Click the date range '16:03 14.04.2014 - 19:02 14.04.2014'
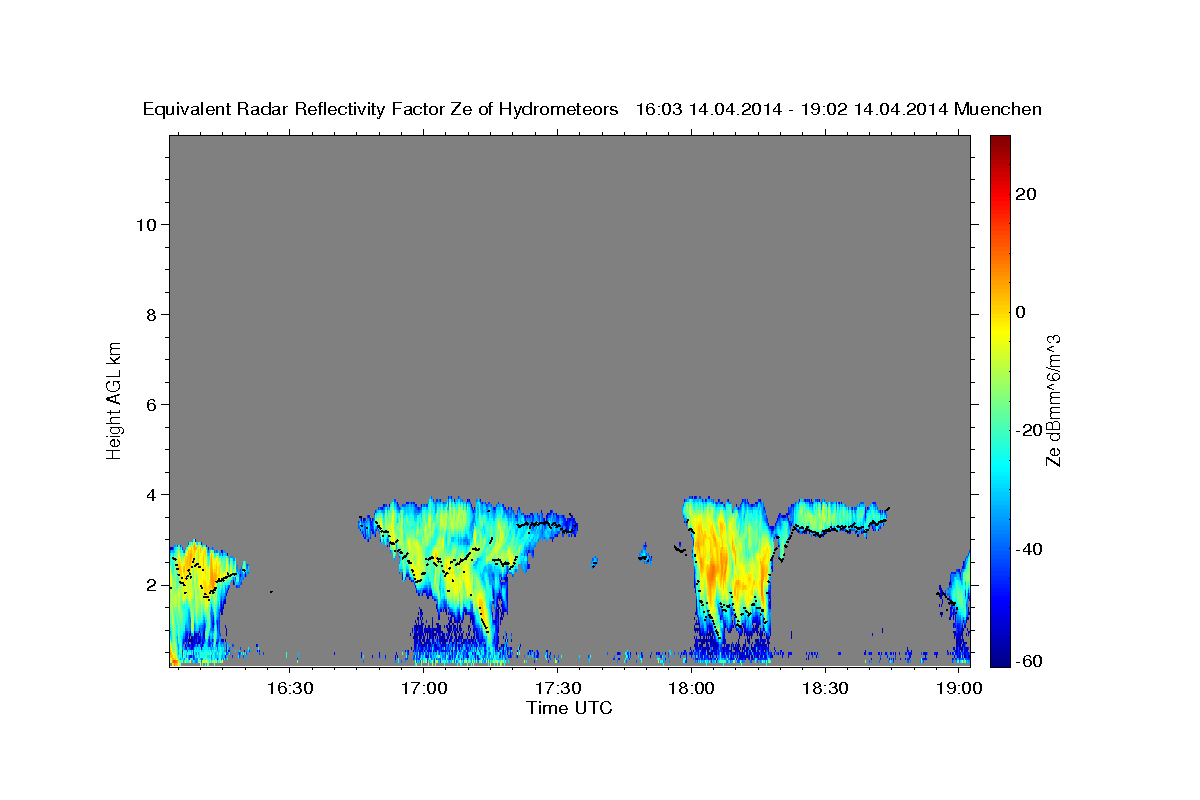This screenshot has height=800, width=1200. point(792,110)
